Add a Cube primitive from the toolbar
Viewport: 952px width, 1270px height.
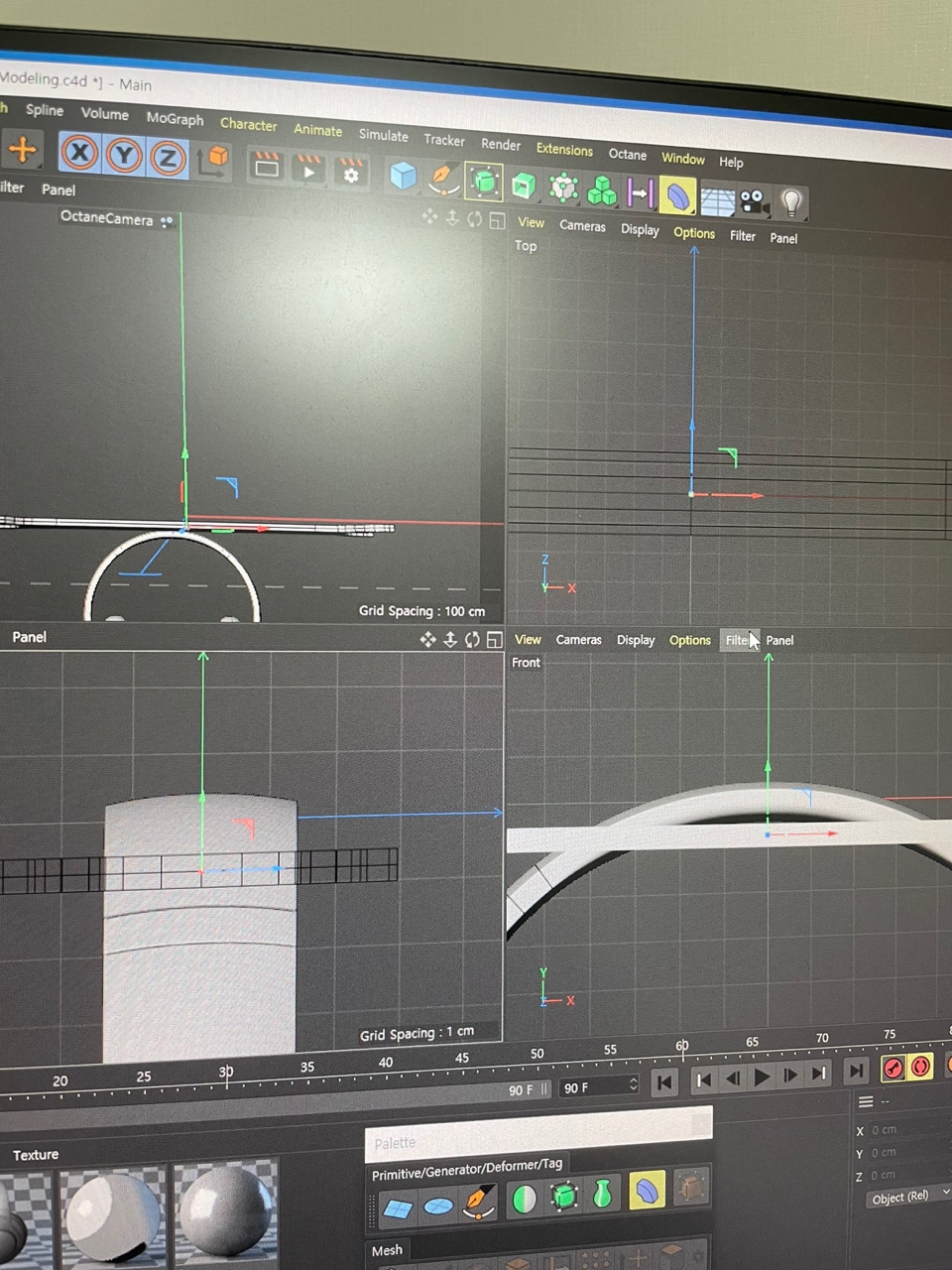pyautogui.click(x=403, y=176)
